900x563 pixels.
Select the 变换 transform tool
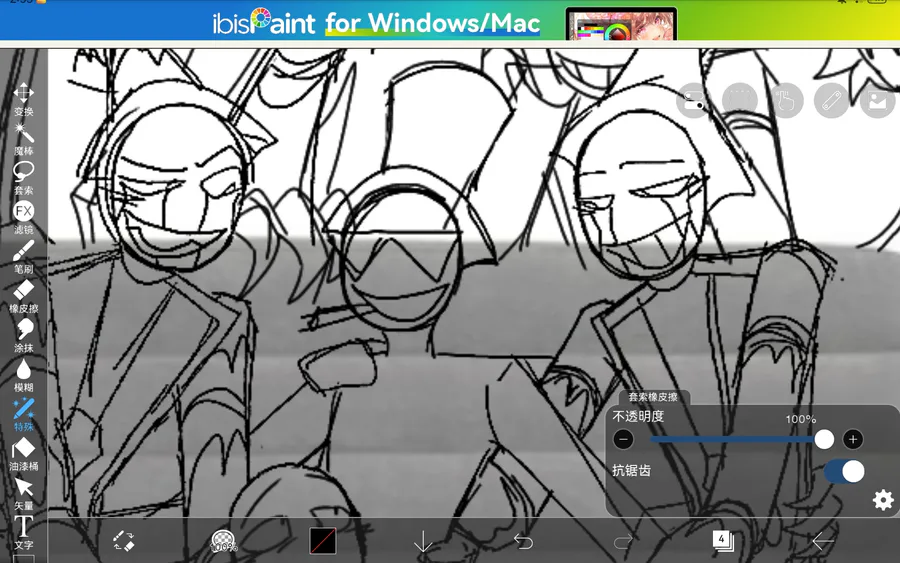tap(24, 99)
